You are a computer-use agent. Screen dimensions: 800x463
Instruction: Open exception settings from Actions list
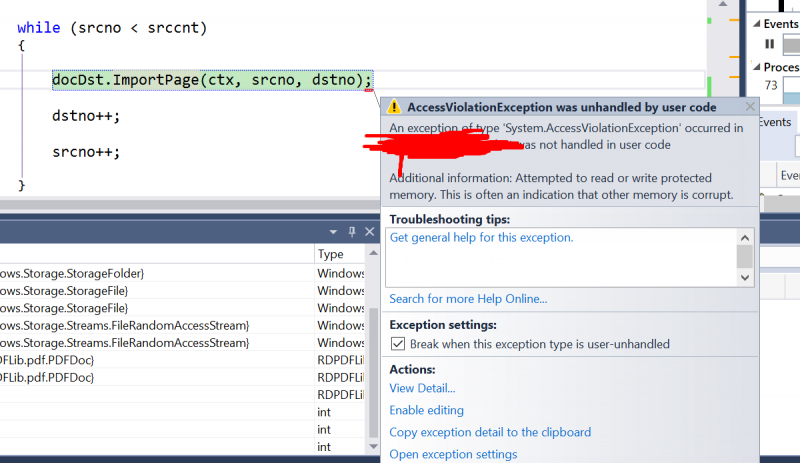tap(453, 454)
